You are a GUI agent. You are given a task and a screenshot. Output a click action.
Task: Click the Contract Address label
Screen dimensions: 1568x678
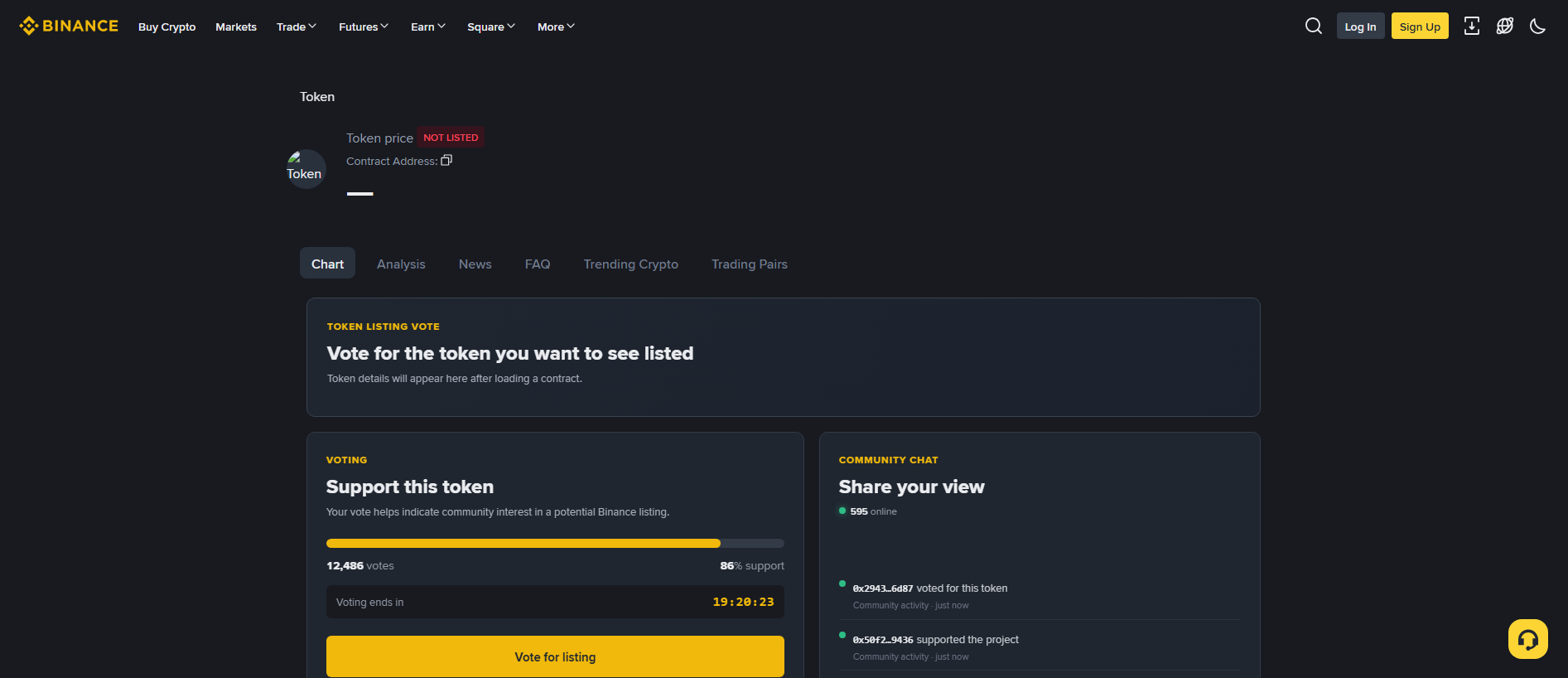(392, 161)
